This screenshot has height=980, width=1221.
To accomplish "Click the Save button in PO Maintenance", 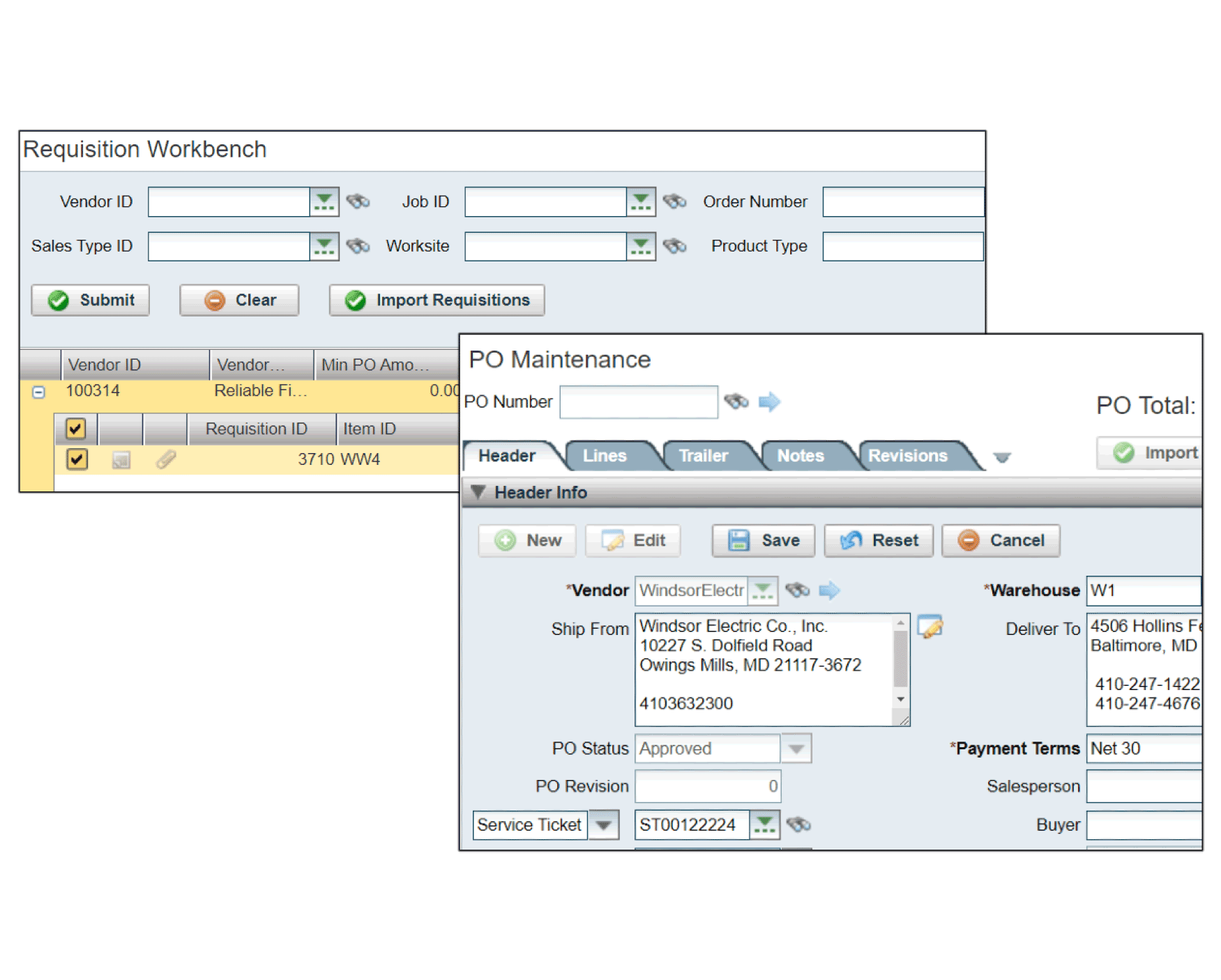I will [x=764, y=541].
